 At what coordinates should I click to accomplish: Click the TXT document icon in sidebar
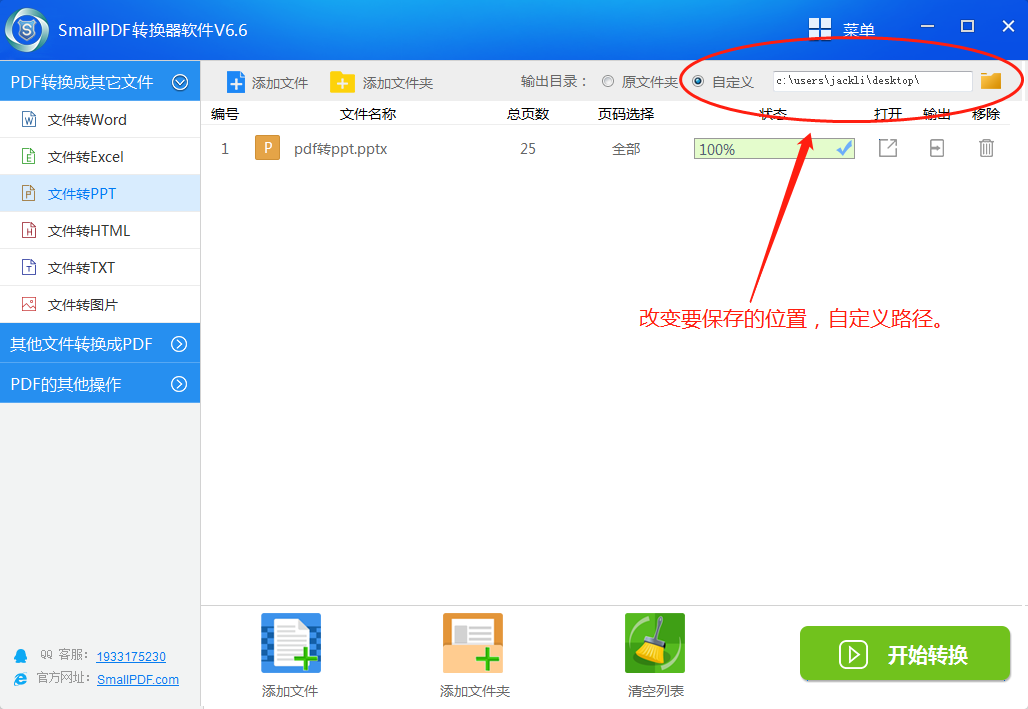pos(29,267)
